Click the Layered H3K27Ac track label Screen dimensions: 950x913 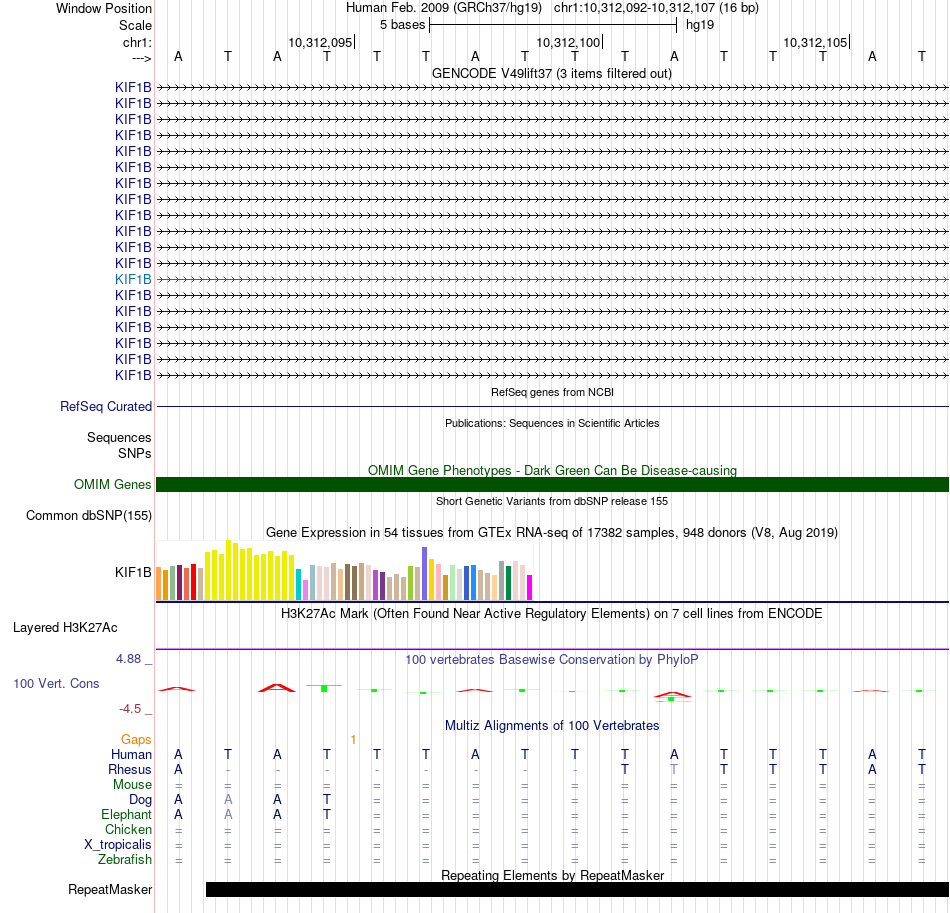pos(65,628)
